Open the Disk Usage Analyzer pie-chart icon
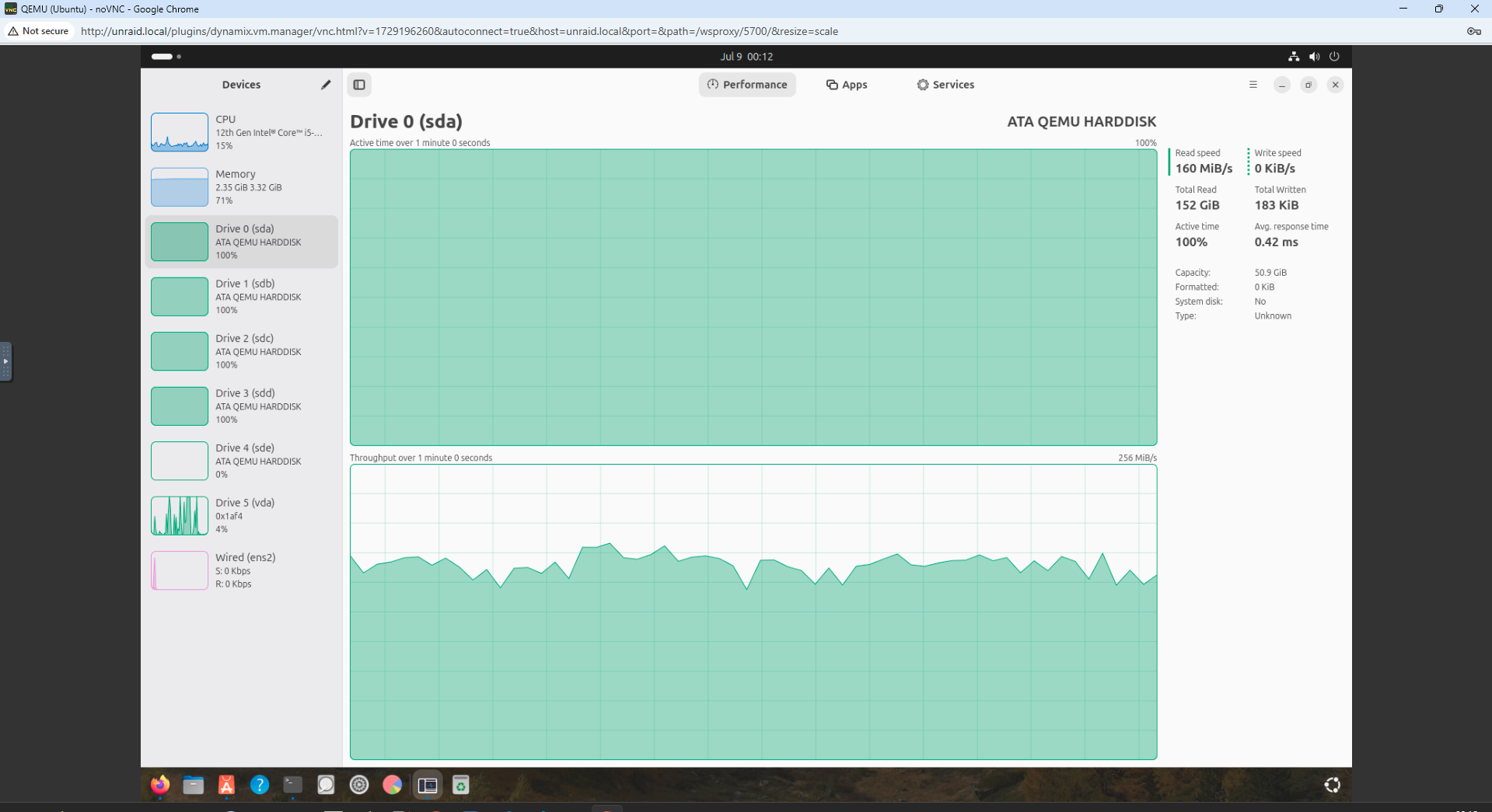1492x812 pixels. pos(393,785)
